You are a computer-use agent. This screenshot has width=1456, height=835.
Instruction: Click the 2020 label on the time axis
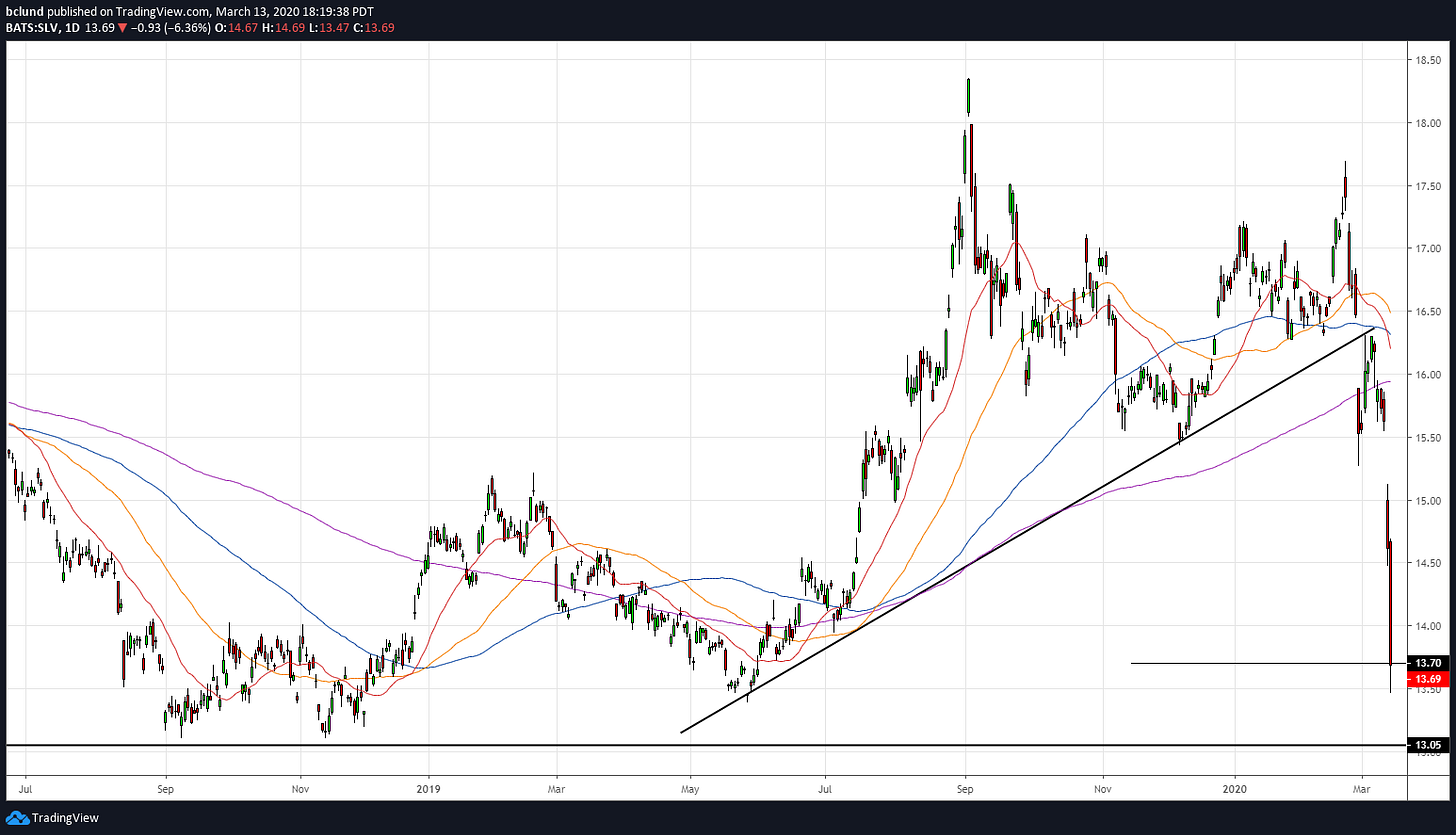coord(1235,787)
